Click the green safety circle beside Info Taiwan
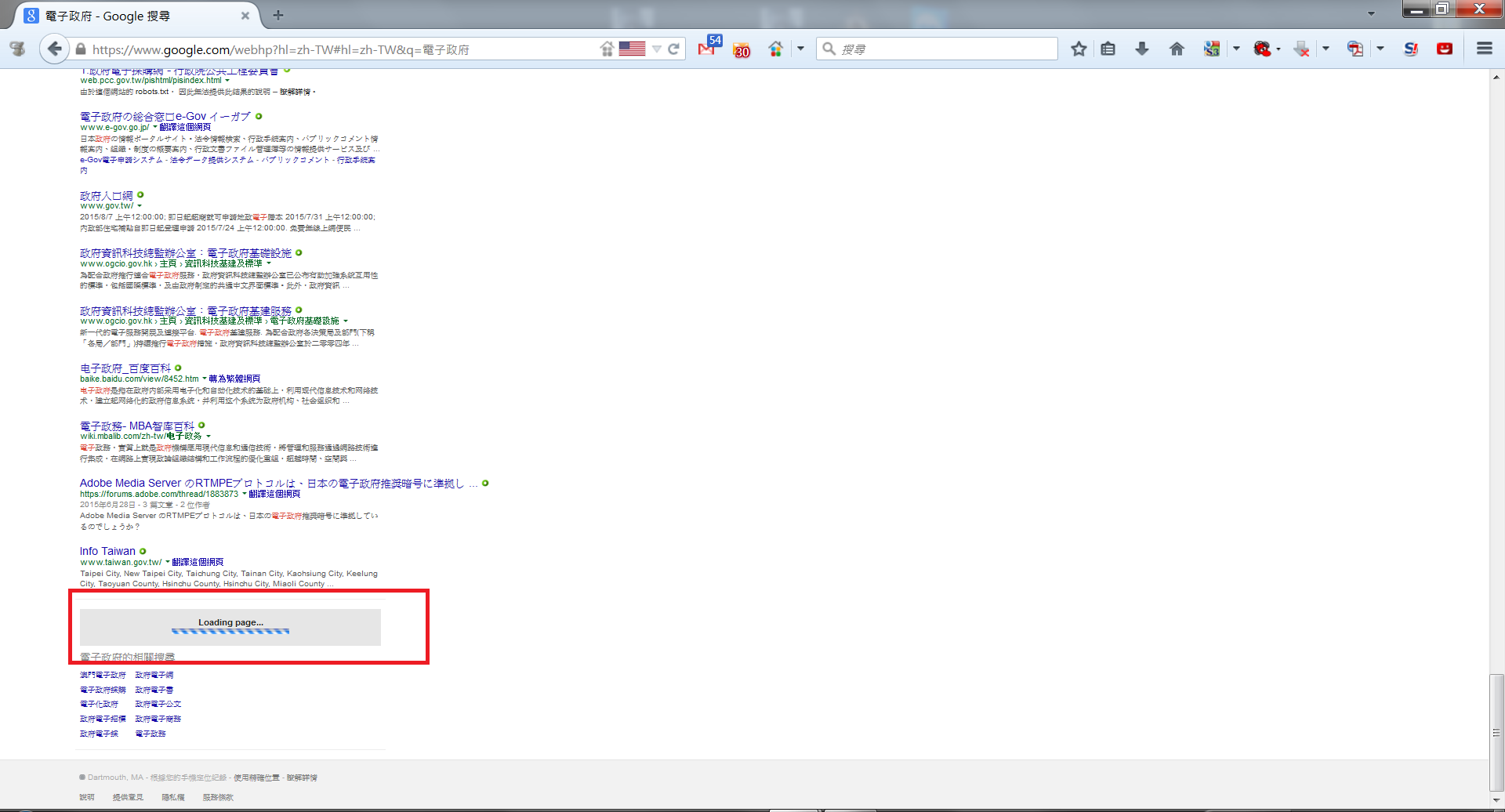 (143, 551)
